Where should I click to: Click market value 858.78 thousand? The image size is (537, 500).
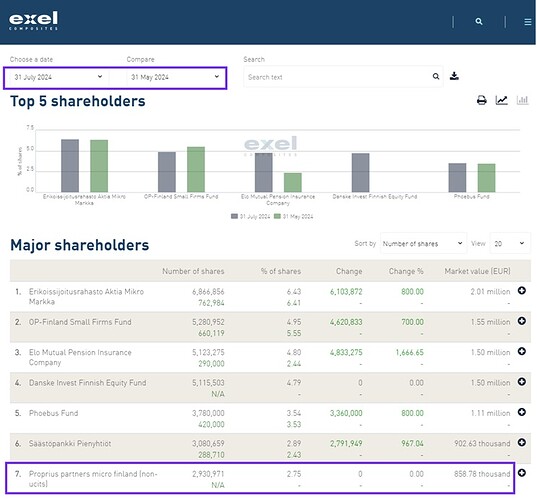482,474
